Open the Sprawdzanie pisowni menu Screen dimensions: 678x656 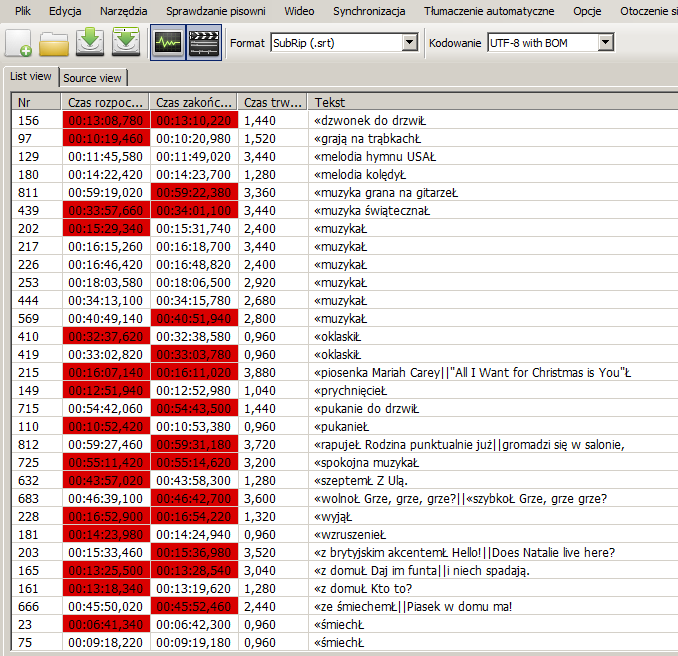pyautogui.click(x=216, y=11)
